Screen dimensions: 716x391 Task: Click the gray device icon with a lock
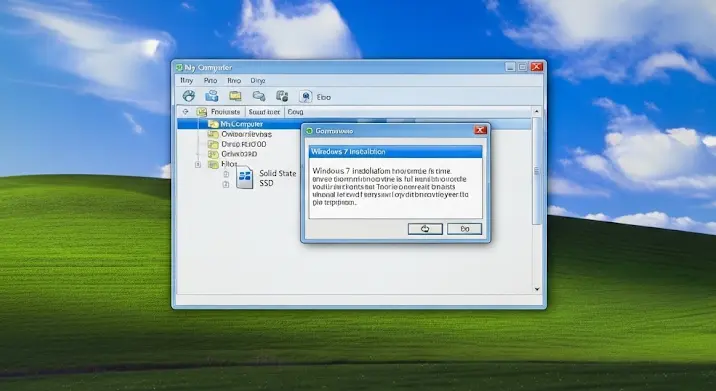pyautogui.click(x=282, y=96)
